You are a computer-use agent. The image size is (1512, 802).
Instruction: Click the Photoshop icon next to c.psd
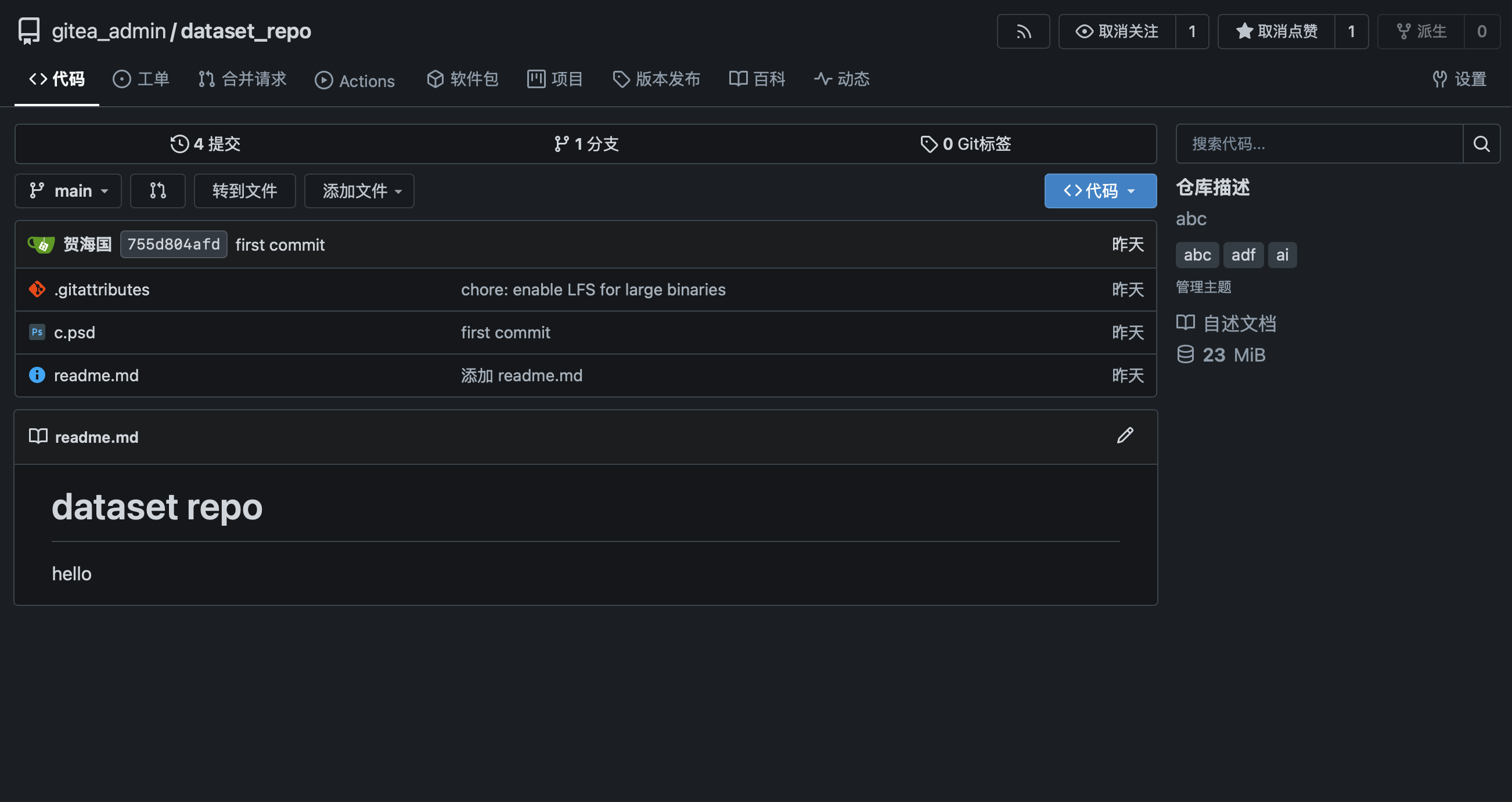pos(37,332)
